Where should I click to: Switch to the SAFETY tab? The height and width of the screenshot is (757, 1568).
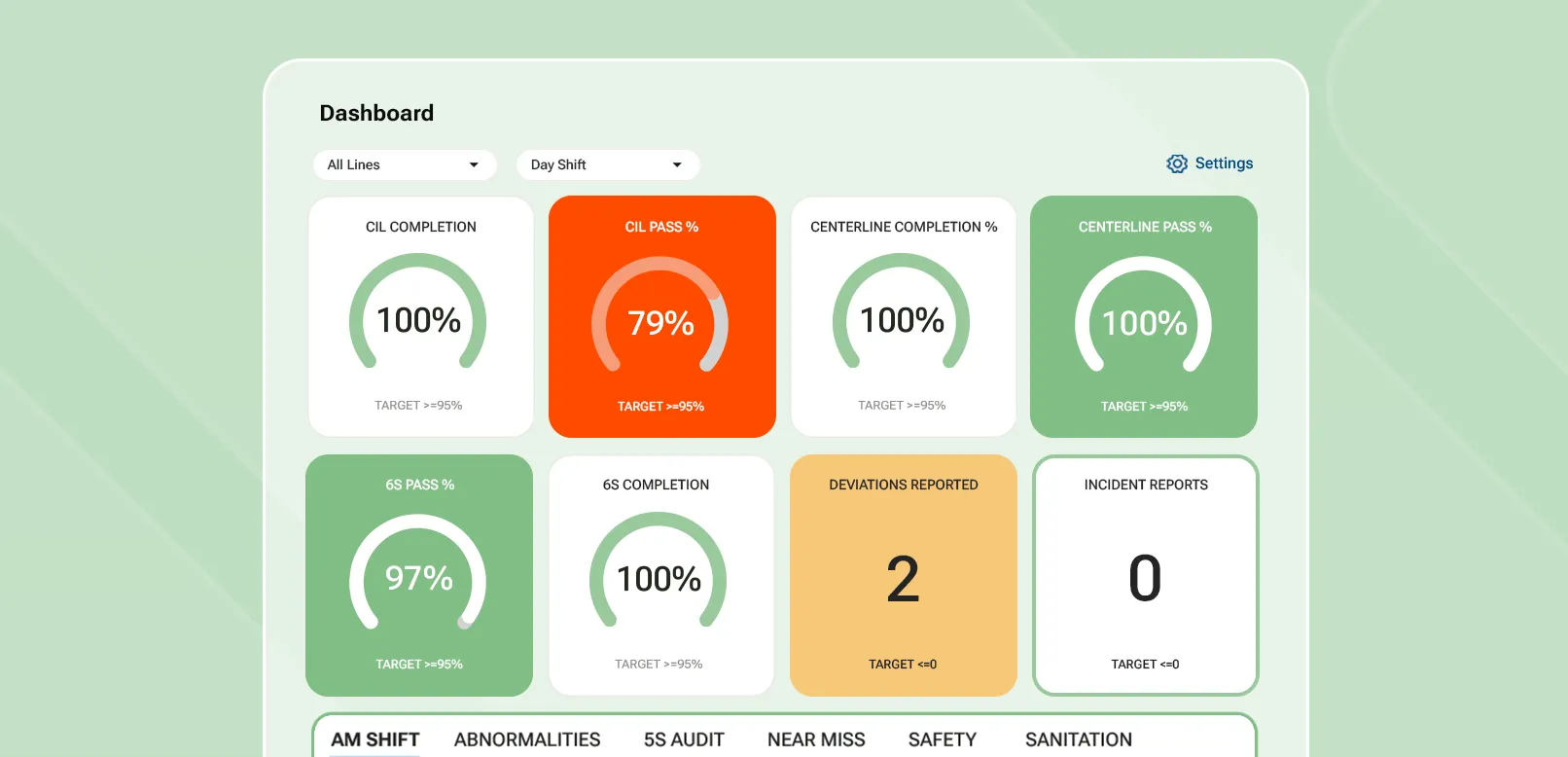coord(943,739)
